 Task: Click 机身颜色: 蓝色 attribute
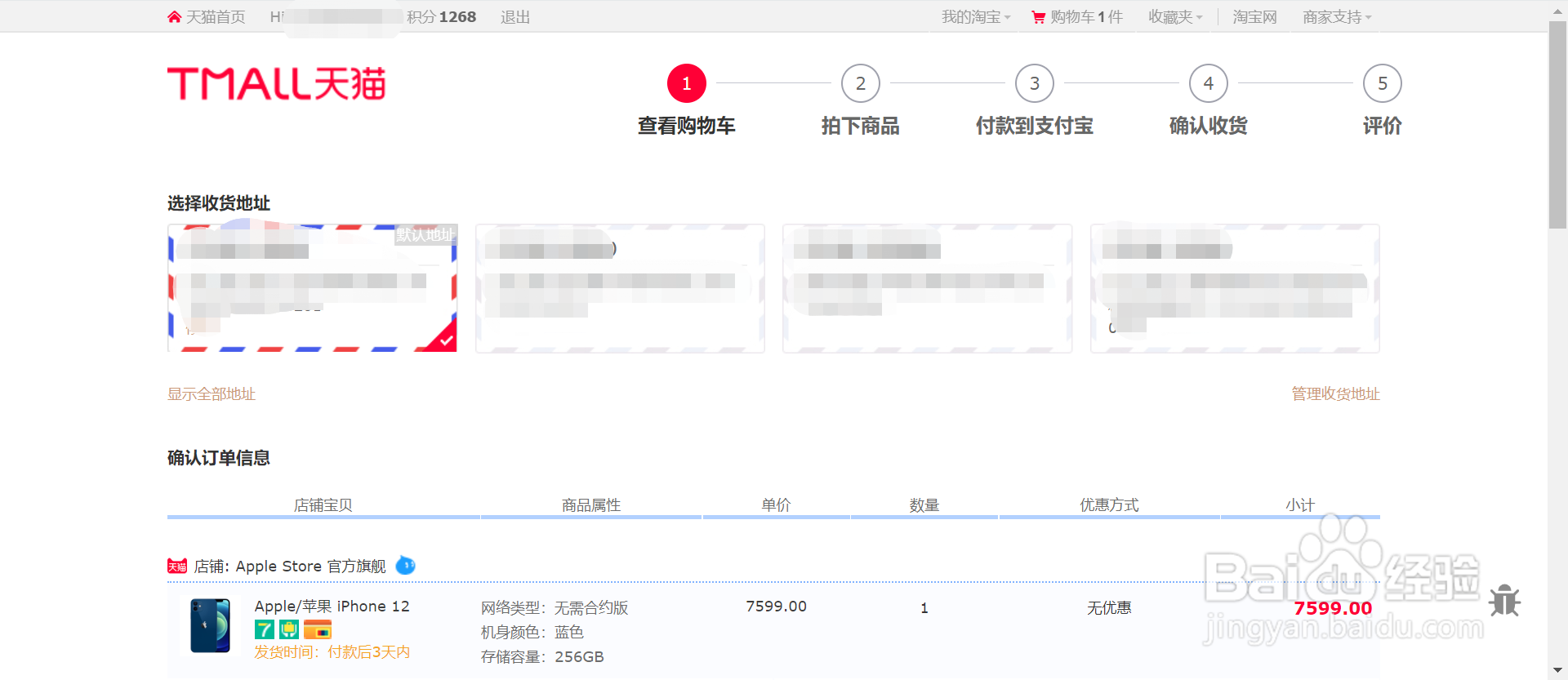coord(532,633)
